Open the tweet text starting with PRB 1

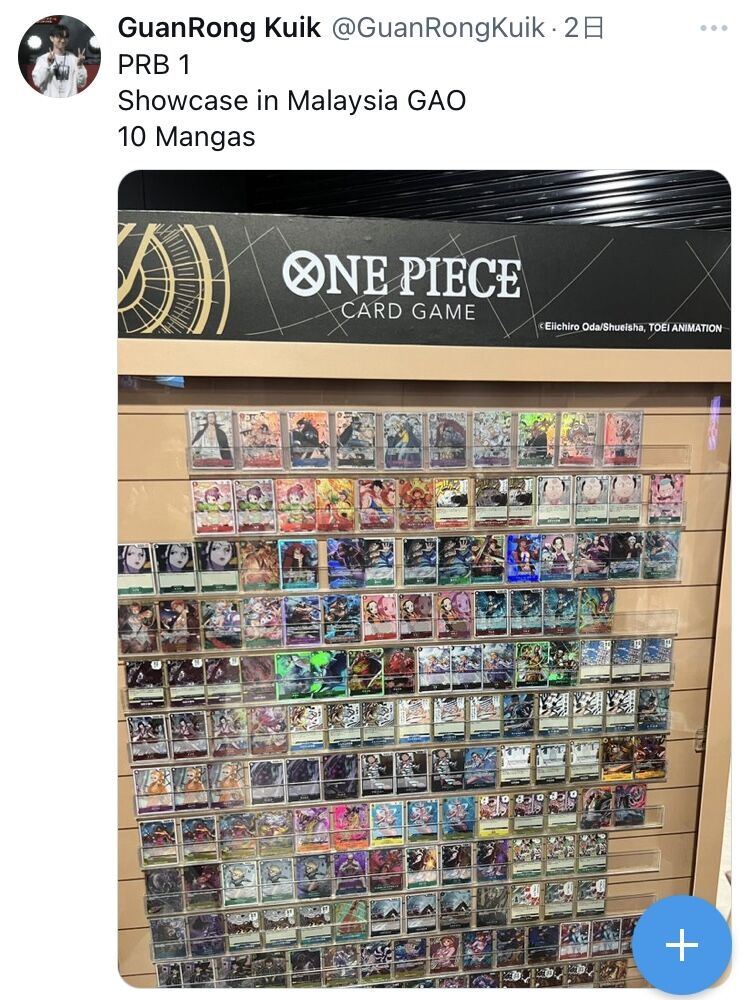pyautogui.click(x=154, y=64)
